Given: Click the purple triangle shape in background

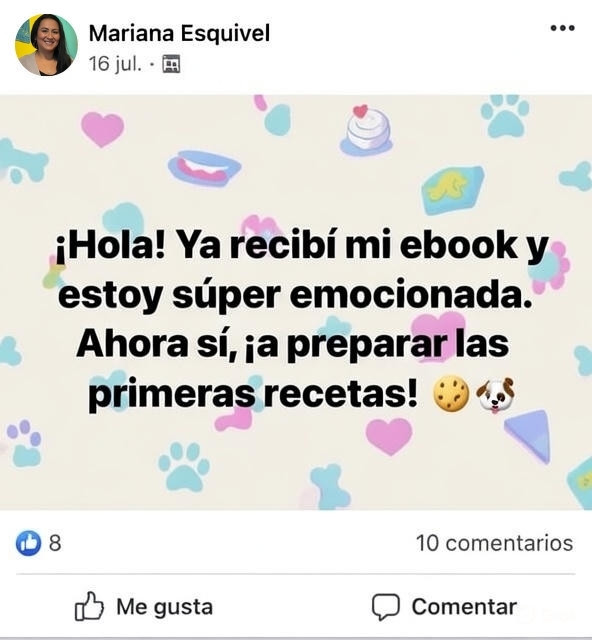Looking at the screenshot, I should tap(527, 435).
